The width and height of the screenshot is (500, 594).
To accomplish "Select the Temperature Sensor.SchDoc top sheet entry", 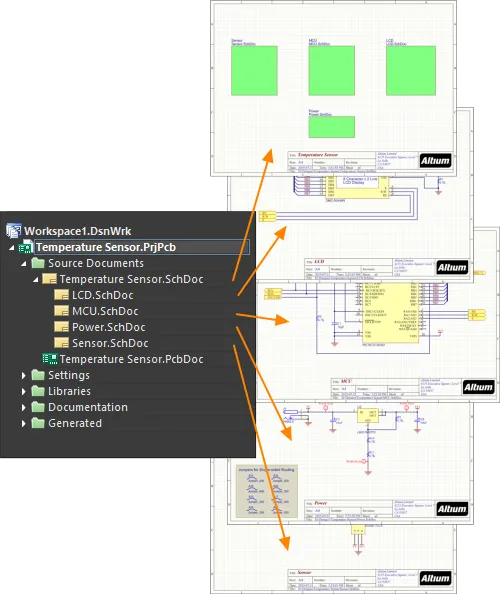I will click(131, 279).
